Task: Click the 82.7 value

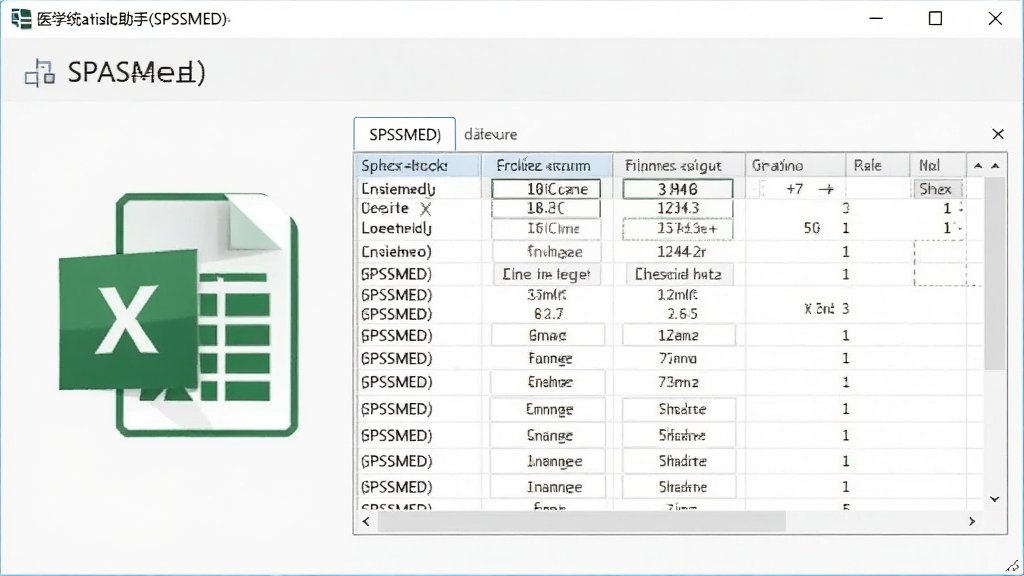Action: click(549, 314)
